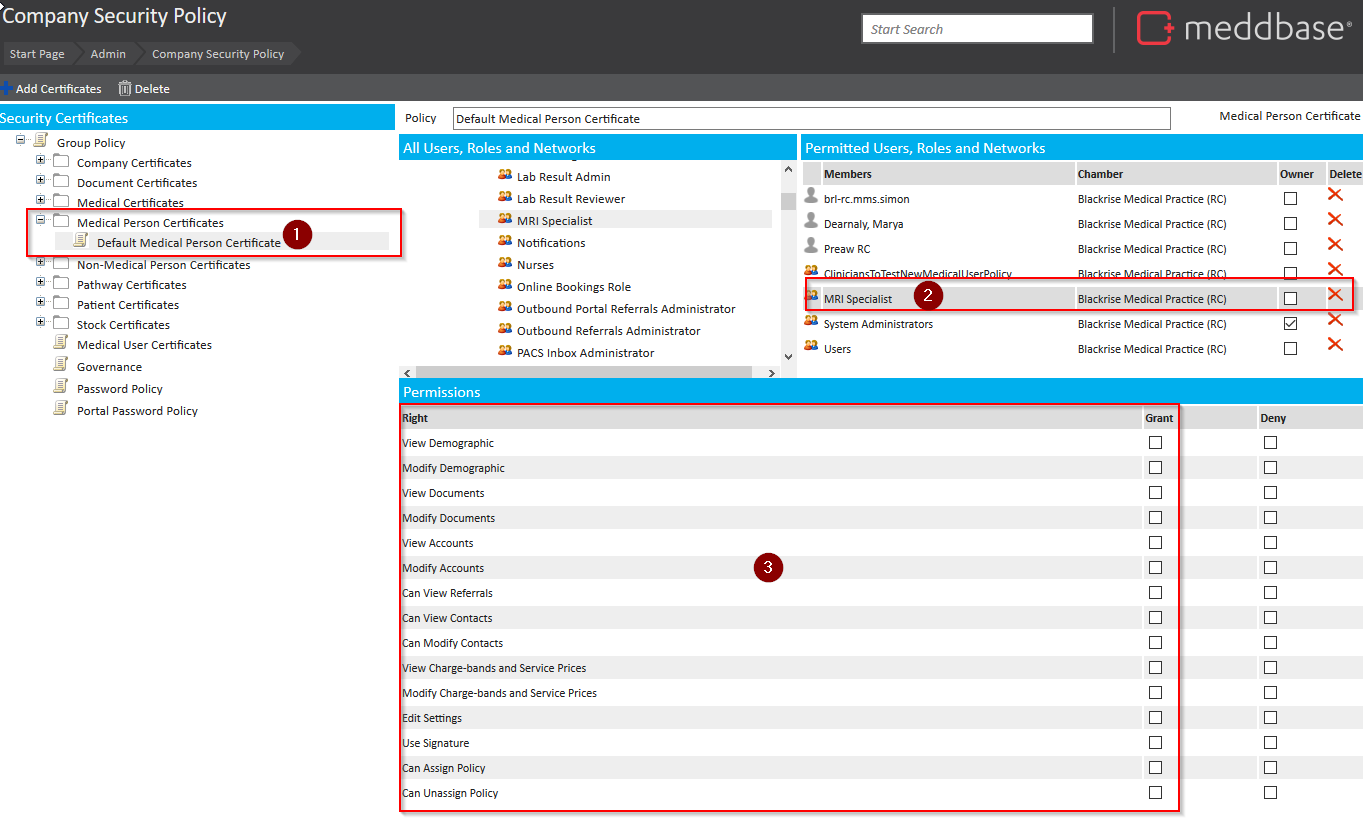Click the meddbase logo
Image resolution: width=1363 pixels, height=829 pixels.
(1240, 28)
